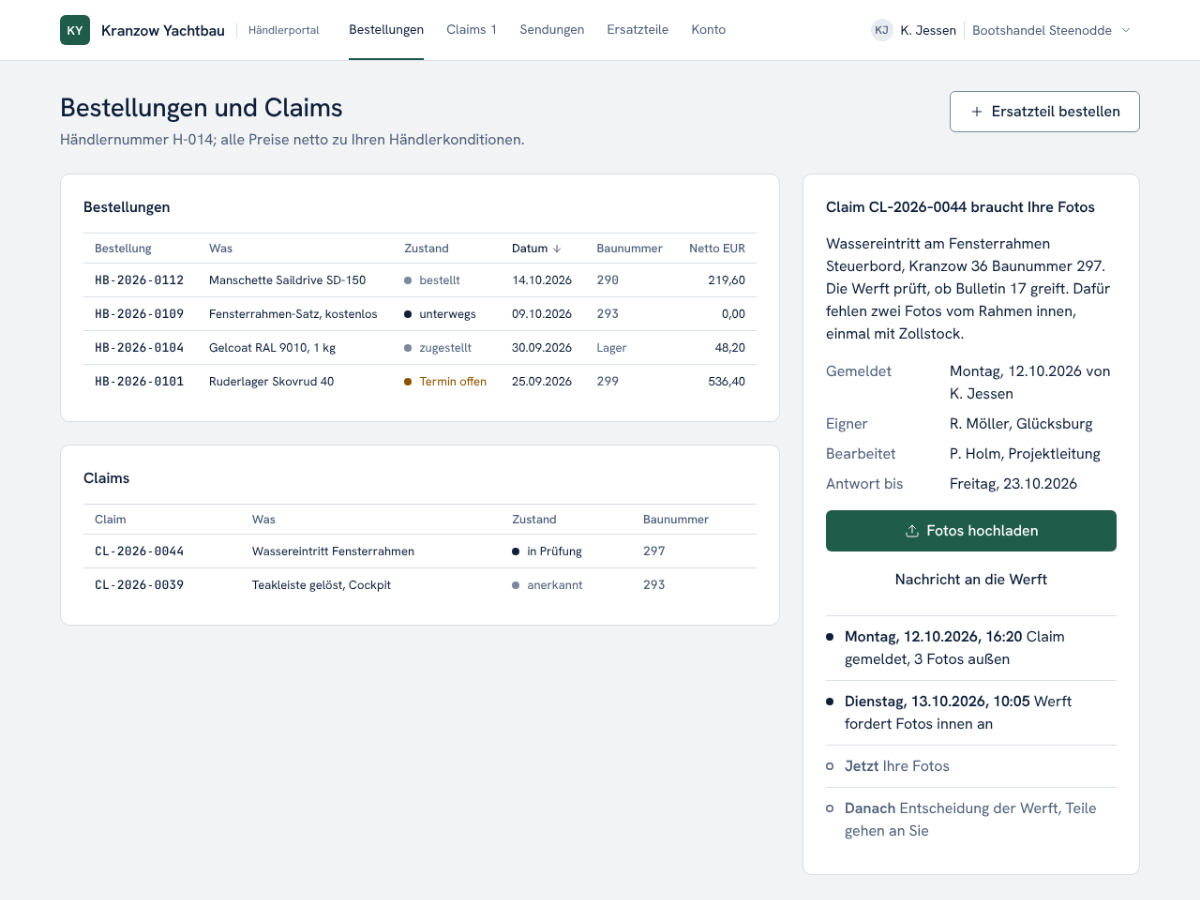Sort by the Datum column arrow
Viewport: 1200px width, 900px height.
click(x=557, y=248)
